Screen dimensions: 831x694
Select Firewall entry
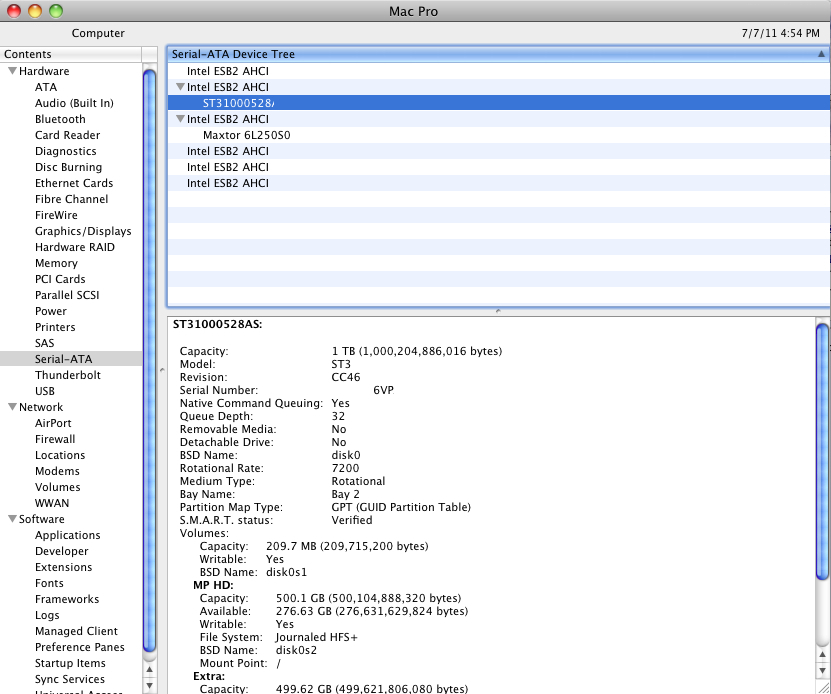pos(55,439)
